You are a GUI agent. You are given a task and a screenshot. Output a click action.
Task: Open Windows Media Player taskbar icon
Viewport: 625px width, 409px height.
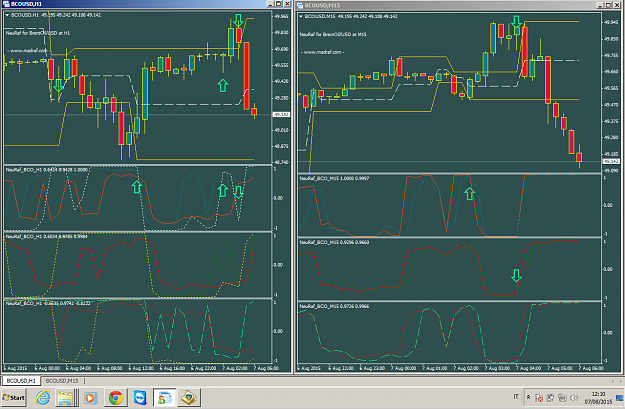tap(90, 397)
